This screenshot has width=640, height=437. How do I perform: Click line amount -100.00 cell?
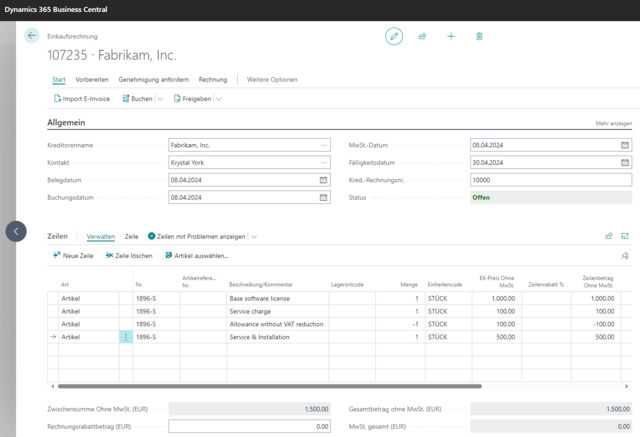coord(596,324)
